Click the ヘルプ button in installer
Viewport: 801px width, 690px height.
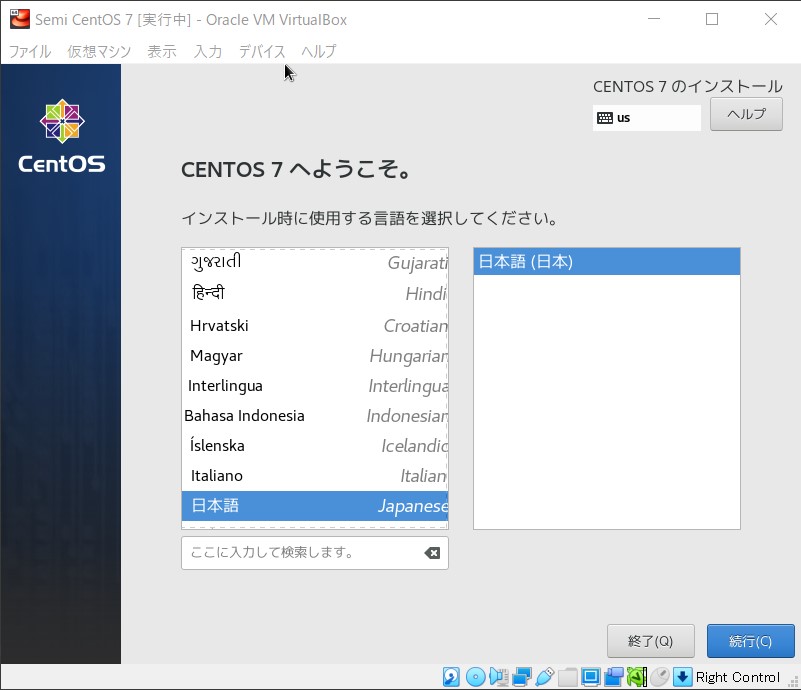pyautogui.click(x=746, y=114)
